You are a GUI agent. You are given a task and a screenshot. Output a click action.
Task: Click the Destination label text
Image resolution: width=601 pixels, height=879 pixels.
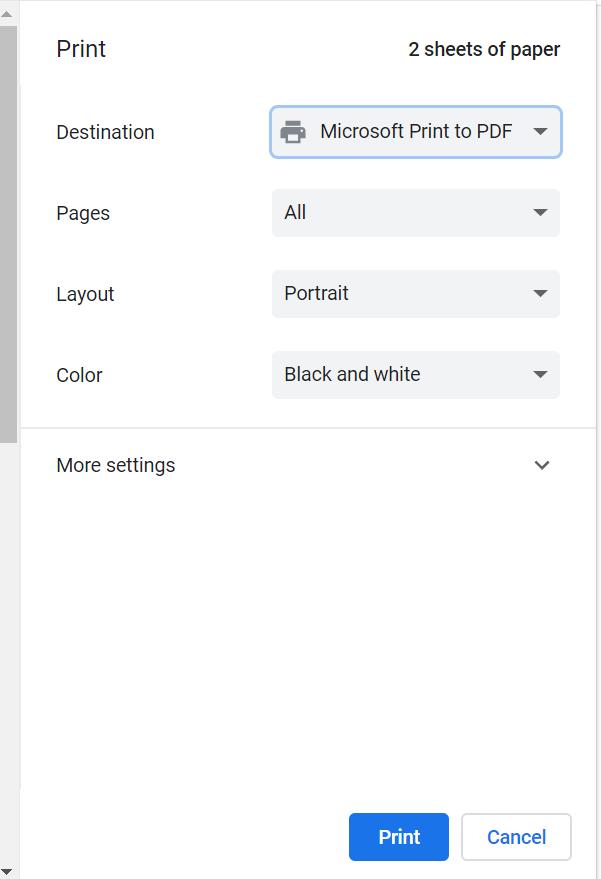105,132
